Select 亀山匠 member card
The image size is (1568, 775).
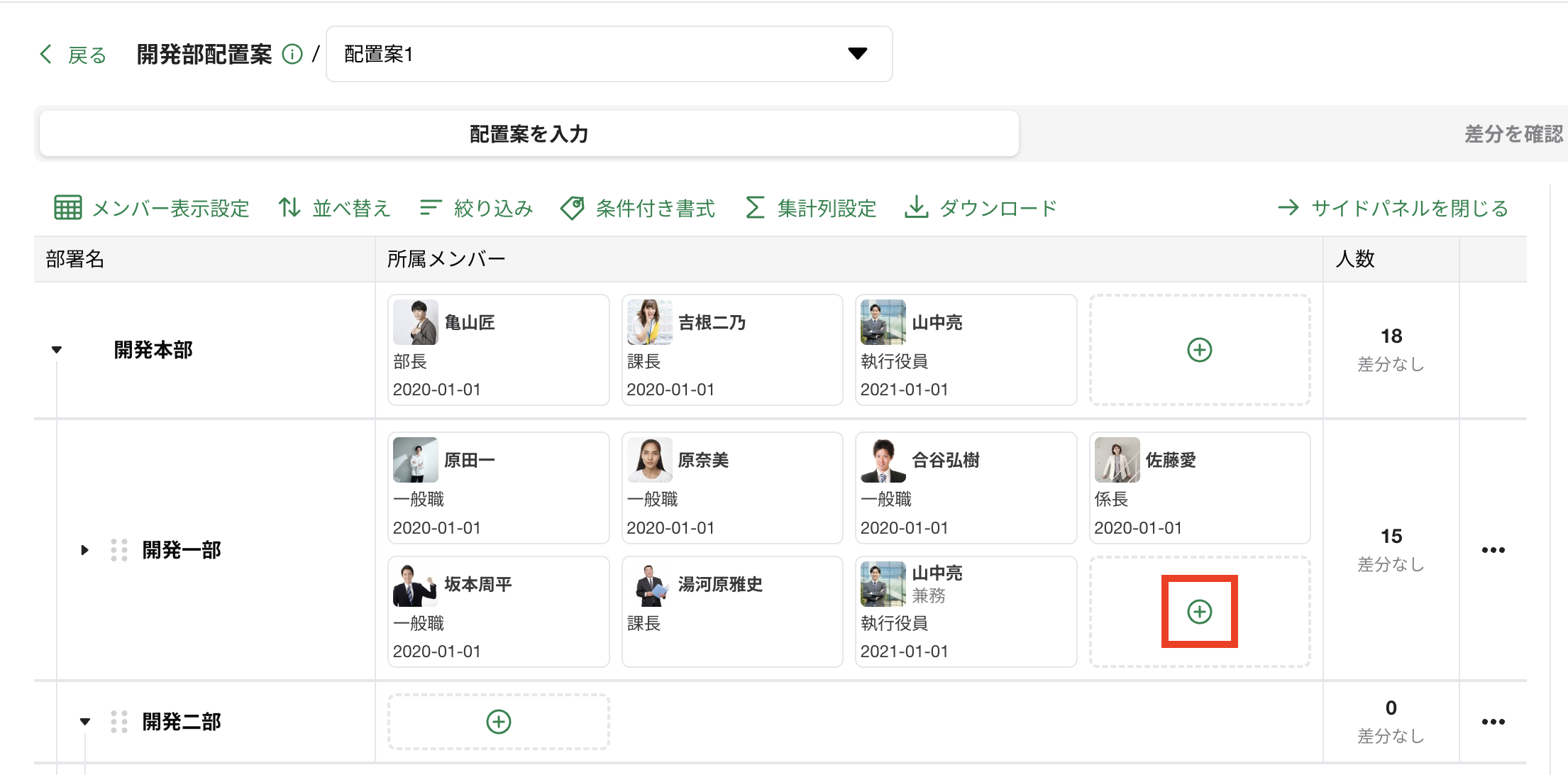[498, 350]
